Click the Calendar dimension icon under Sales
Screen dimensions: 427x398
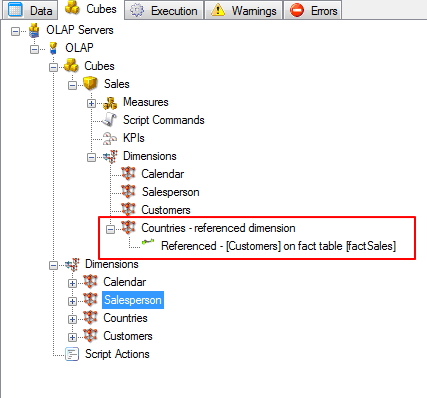pos(128,173)
